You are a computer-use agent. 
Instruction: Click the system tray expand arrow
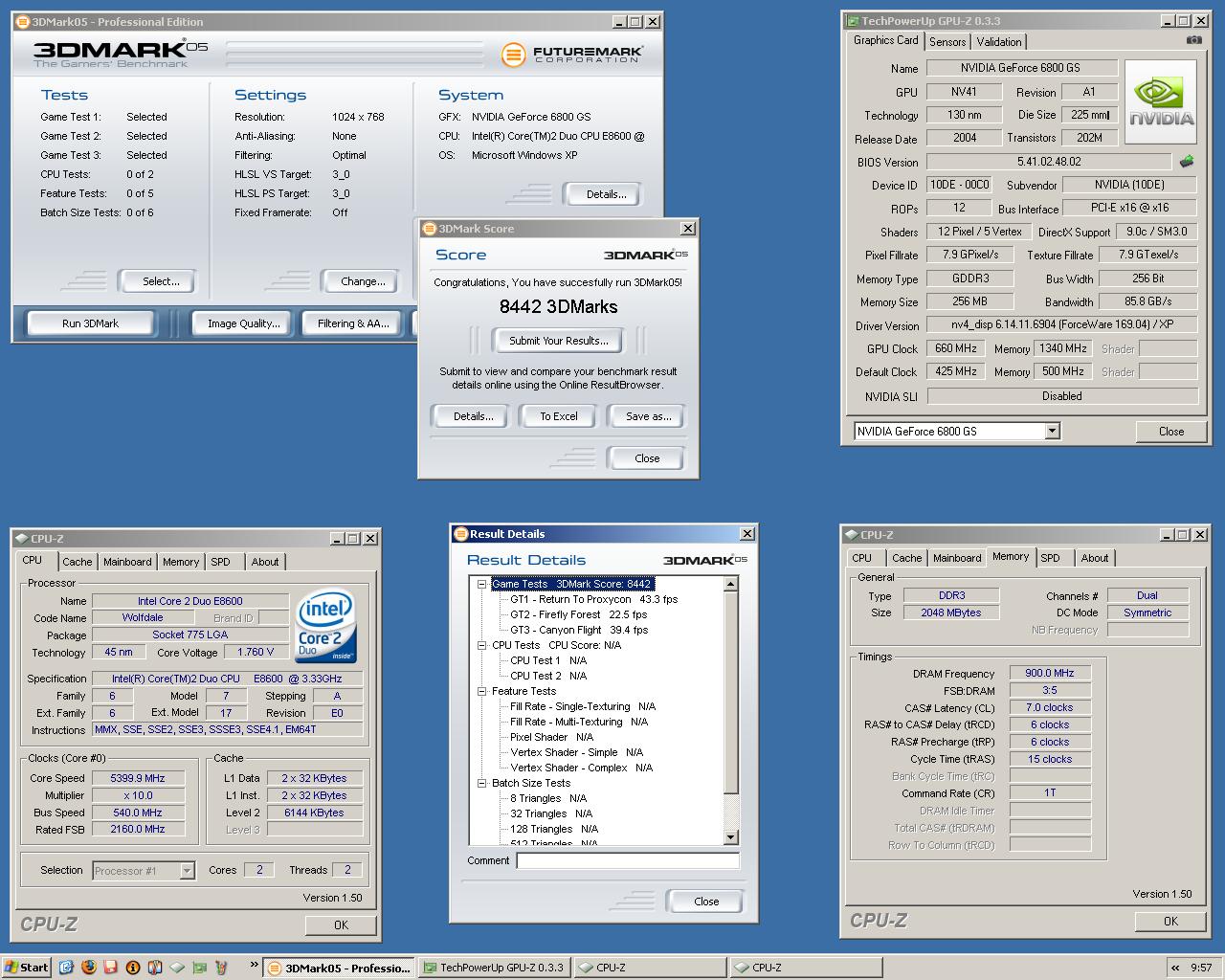click(x=1175, y=968)
